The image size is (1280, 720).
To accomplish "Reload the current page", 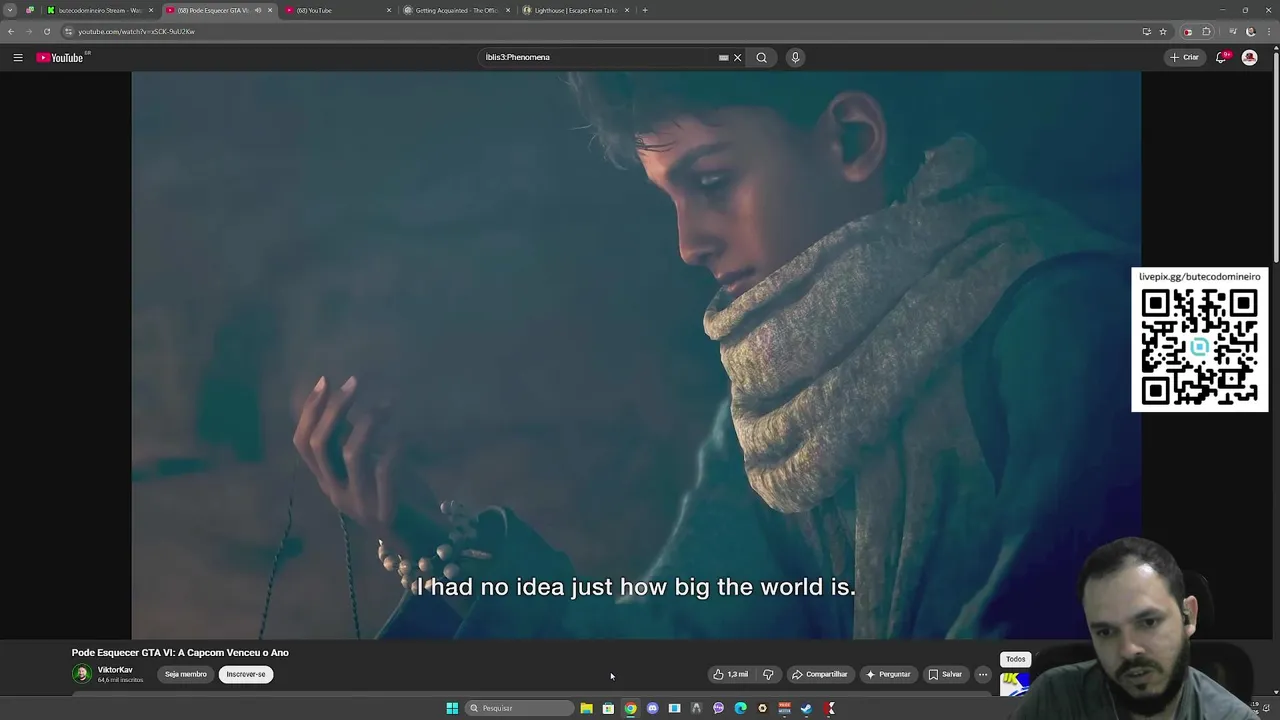I will tap(46, 31).
